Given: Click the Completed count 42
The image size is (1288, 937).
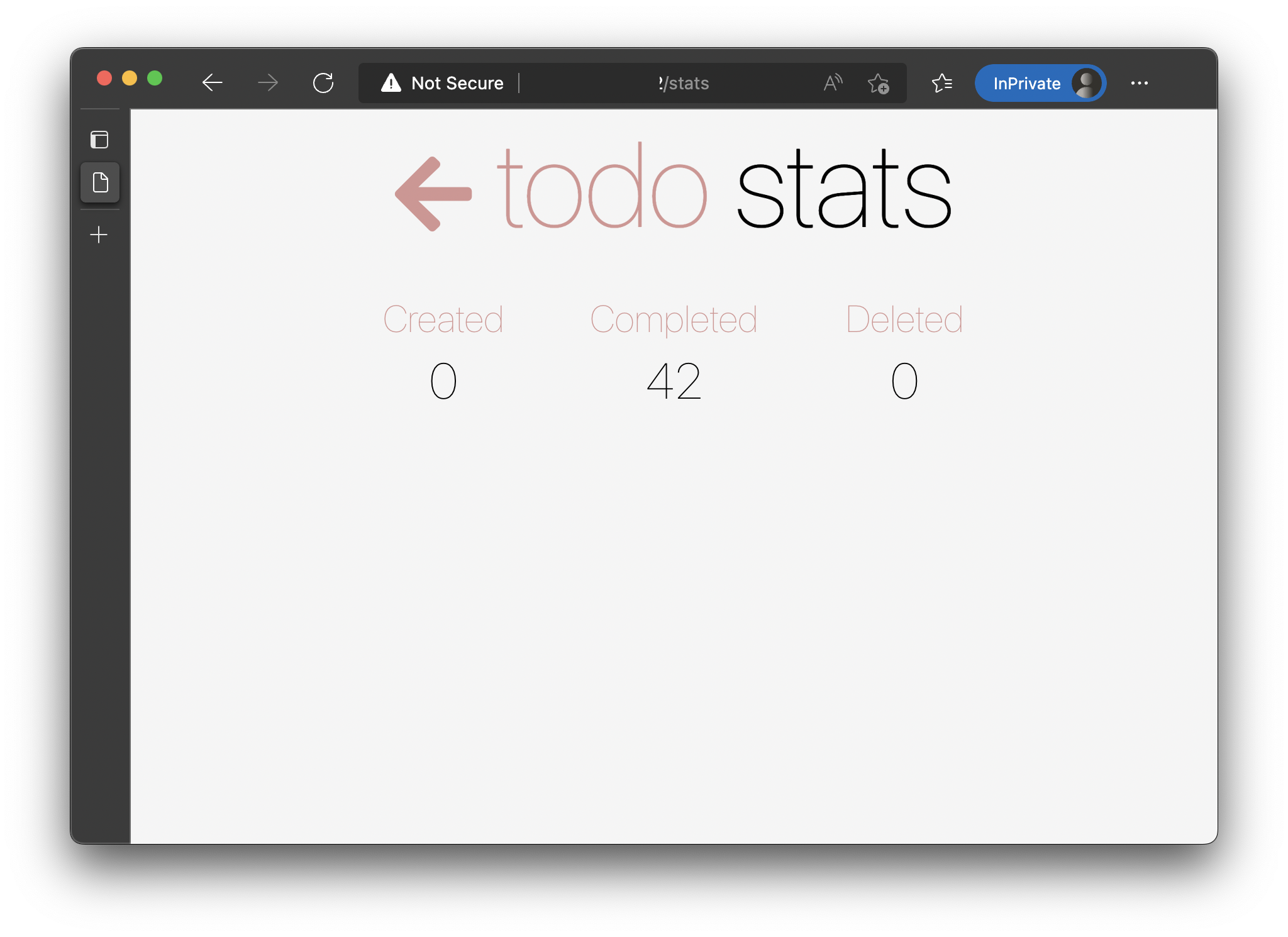Looking at the screenshot, I should pyautogui.click(x=674, y=381).
